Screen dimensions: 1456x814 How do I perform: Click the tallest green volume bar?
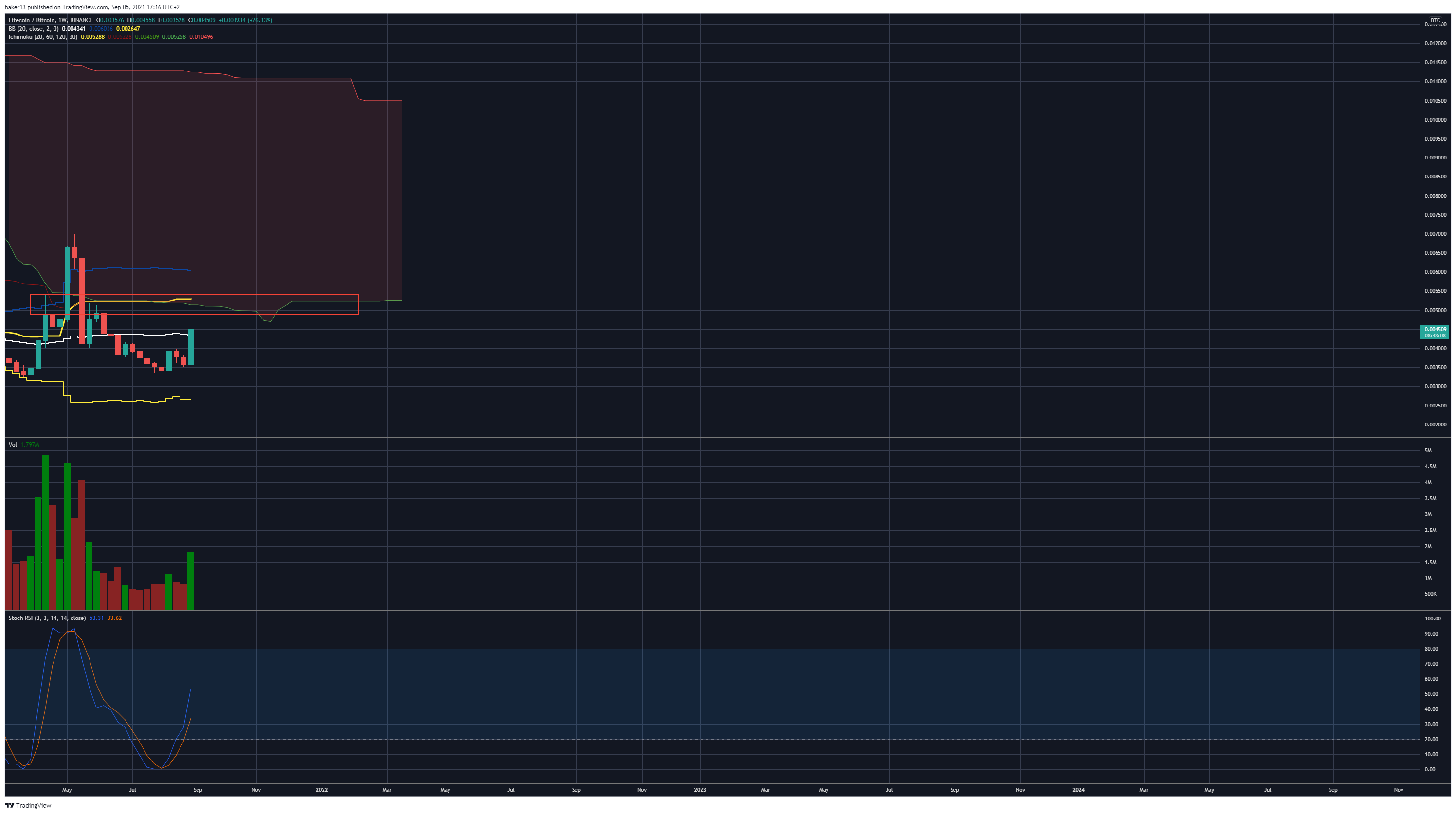coord(45,532)
